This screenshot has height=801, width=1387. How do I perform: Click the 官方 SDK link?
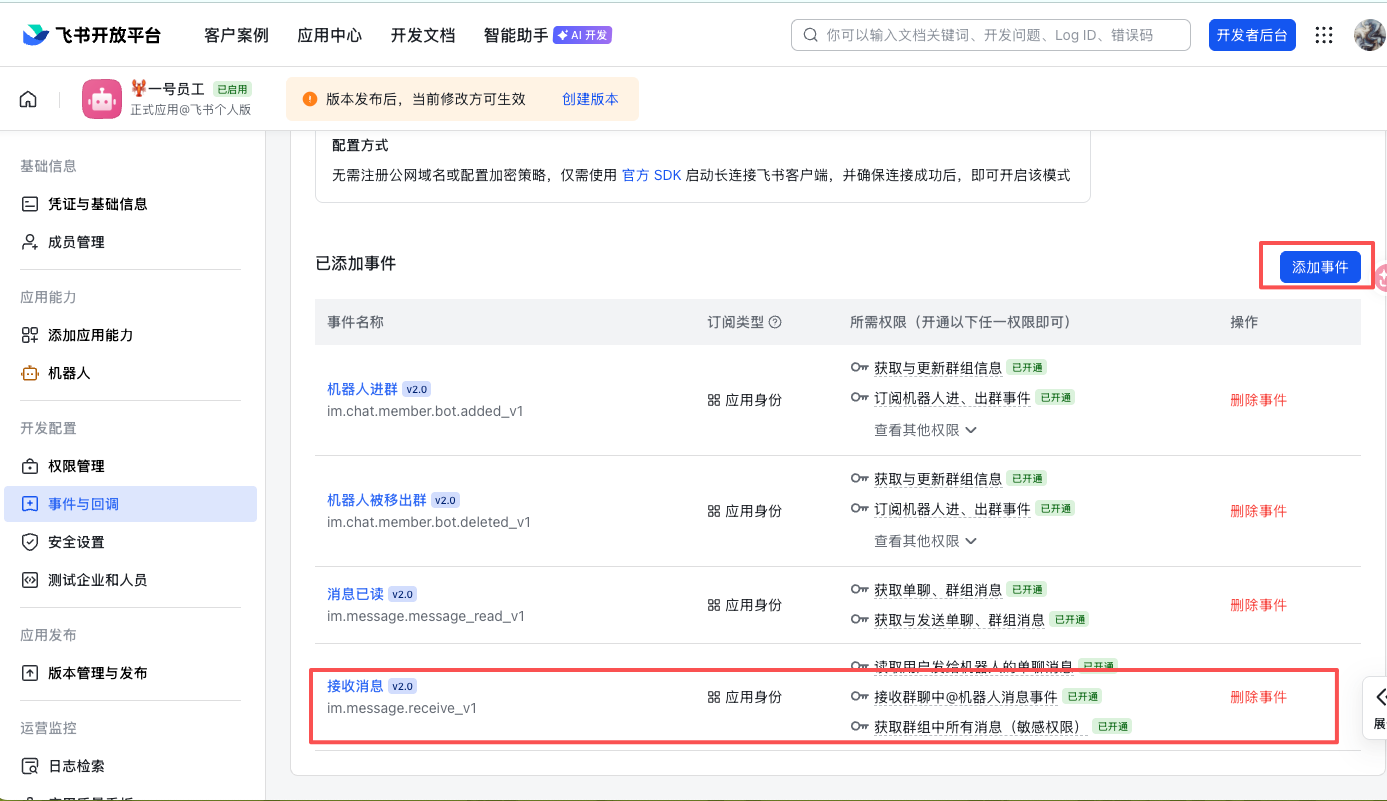coord(651,175)
